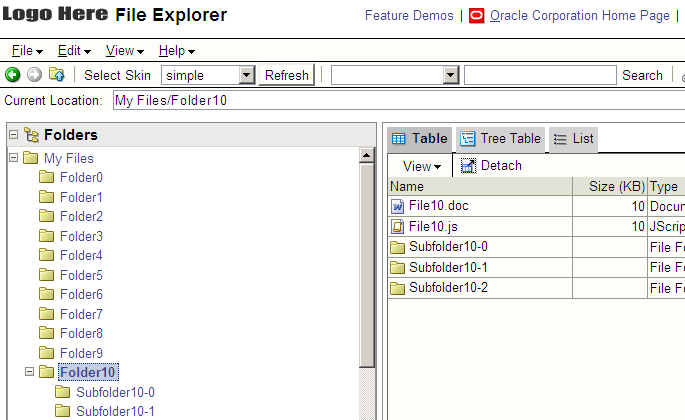Screen dimensions: 685x420
Task: Click the Folders panel tree icon
Action: pos(31,135)
